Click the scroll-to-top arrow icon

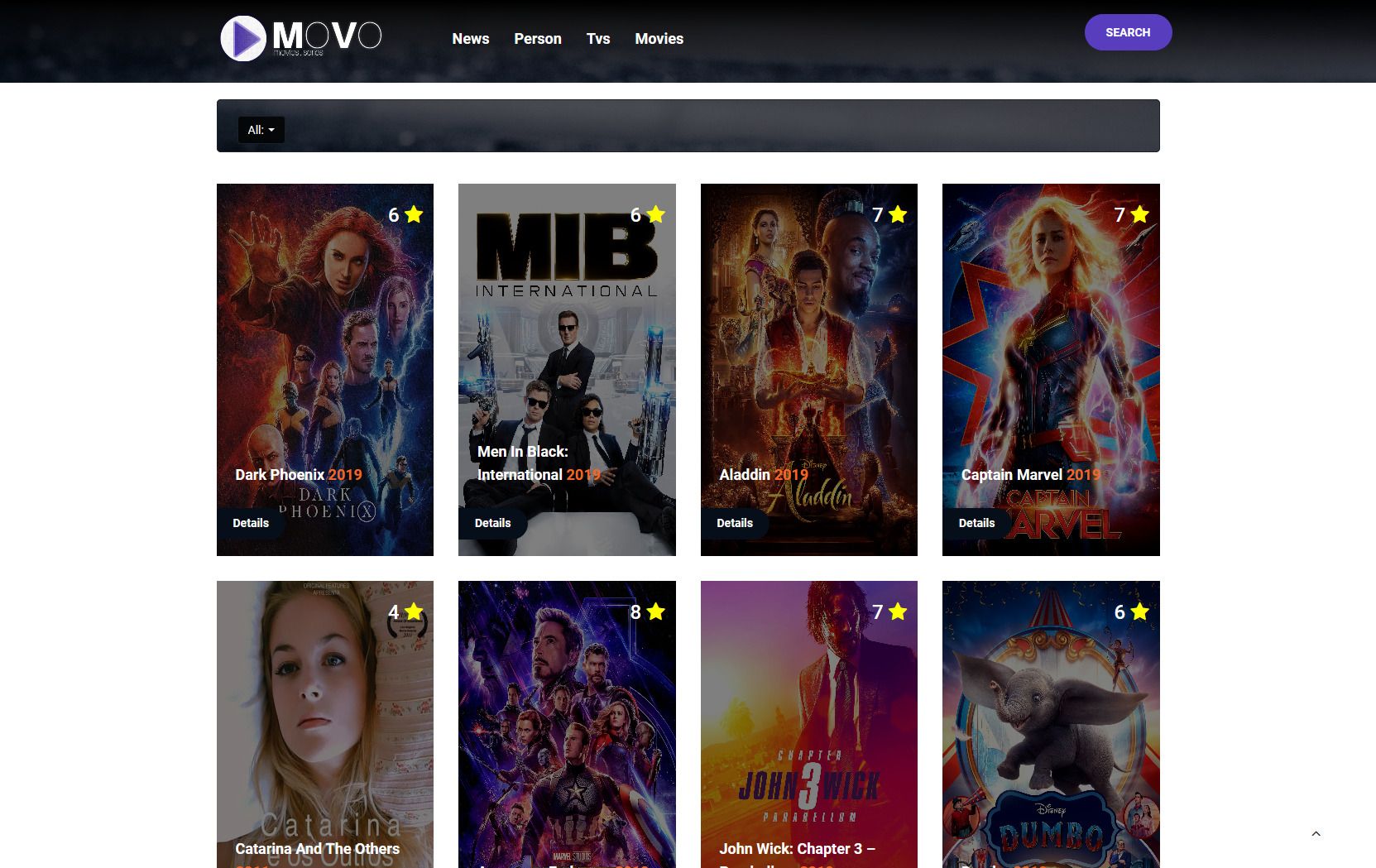[1316, 834]
